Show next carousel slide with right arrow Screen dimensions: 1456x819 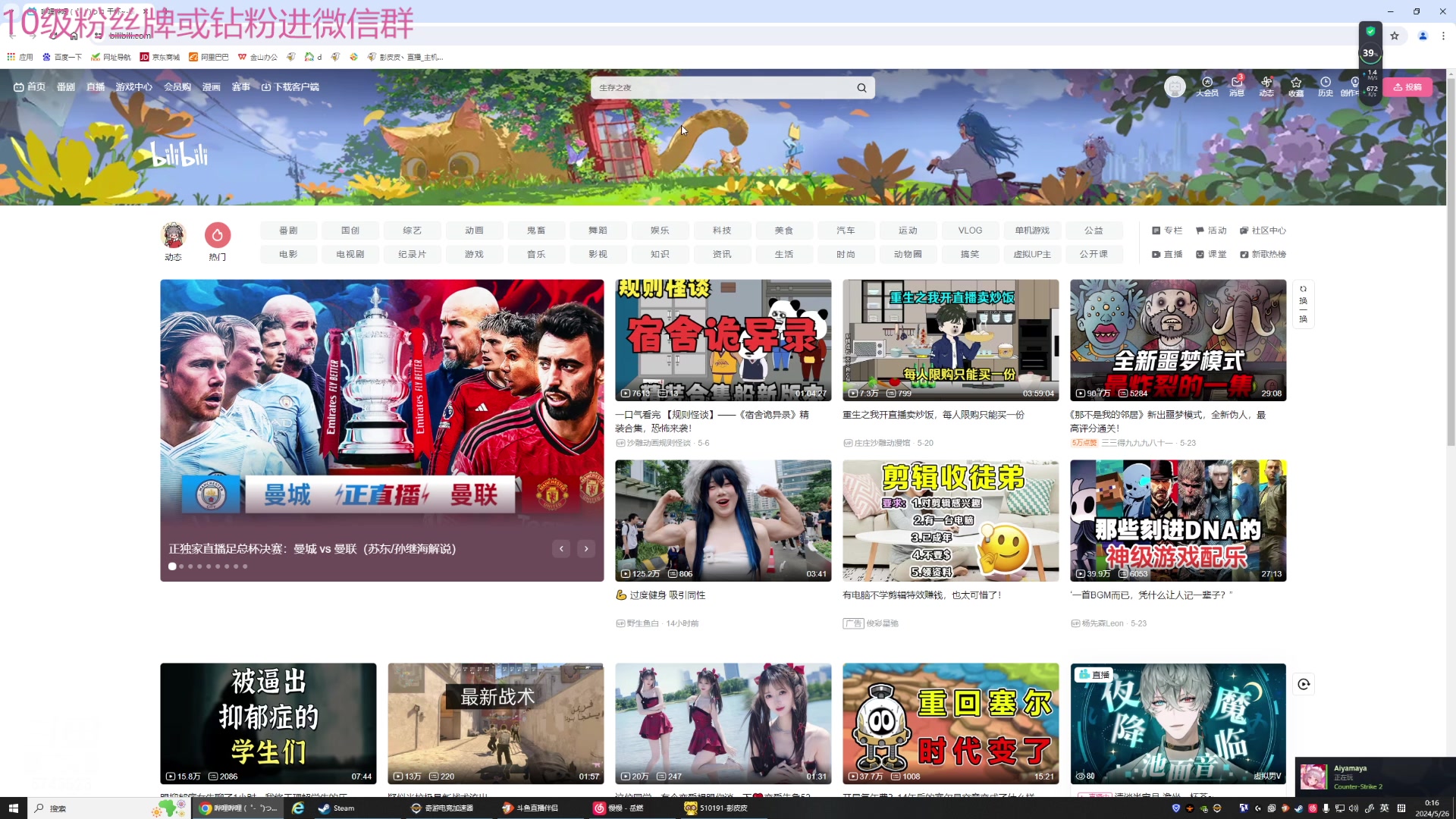(x=586, y=549)
